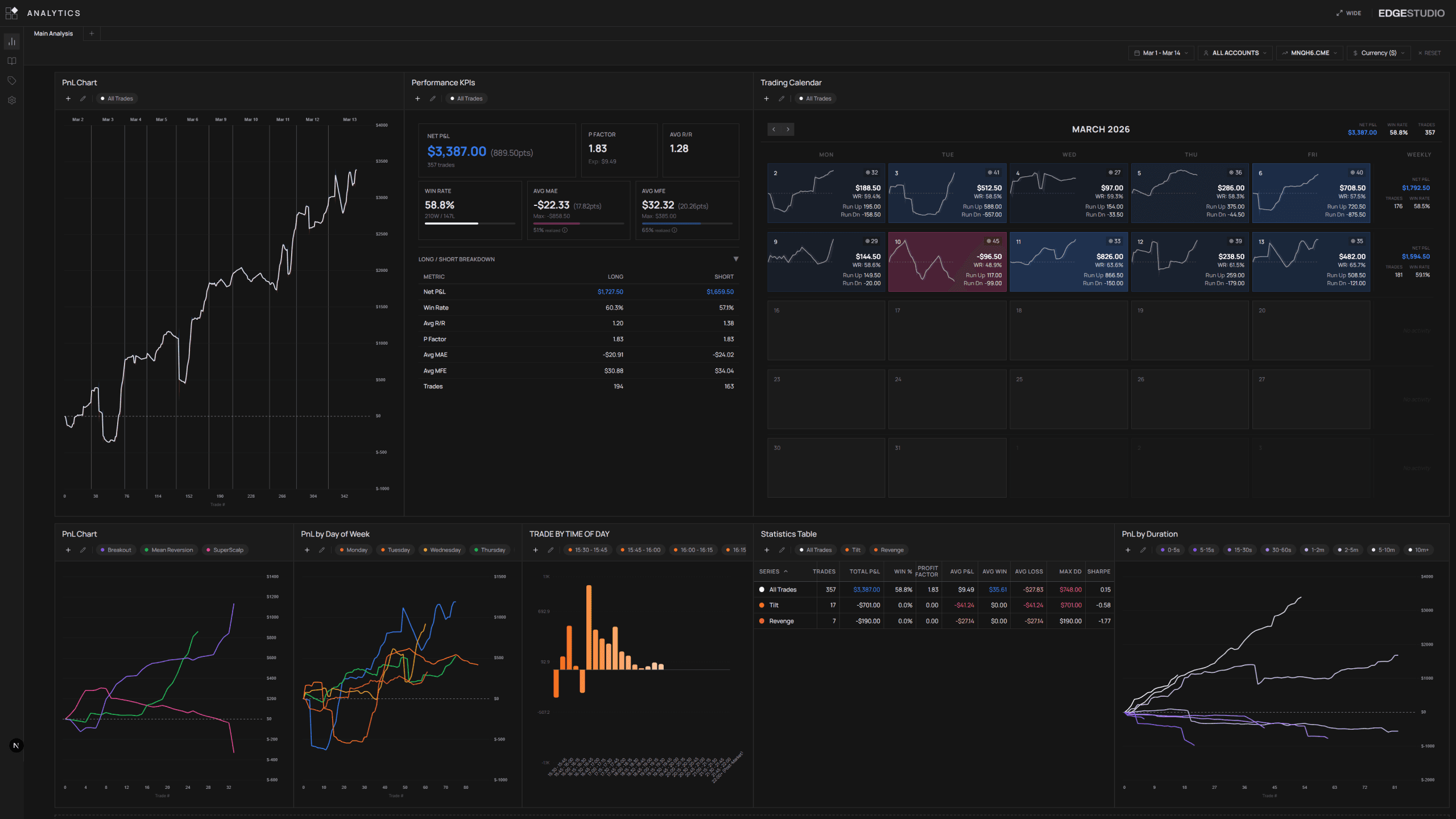Image resolution: width=1456 pixels, height=819 pixels.
Task: Click the edit pencil icon on Statistics Table
Action: (782, 550)
